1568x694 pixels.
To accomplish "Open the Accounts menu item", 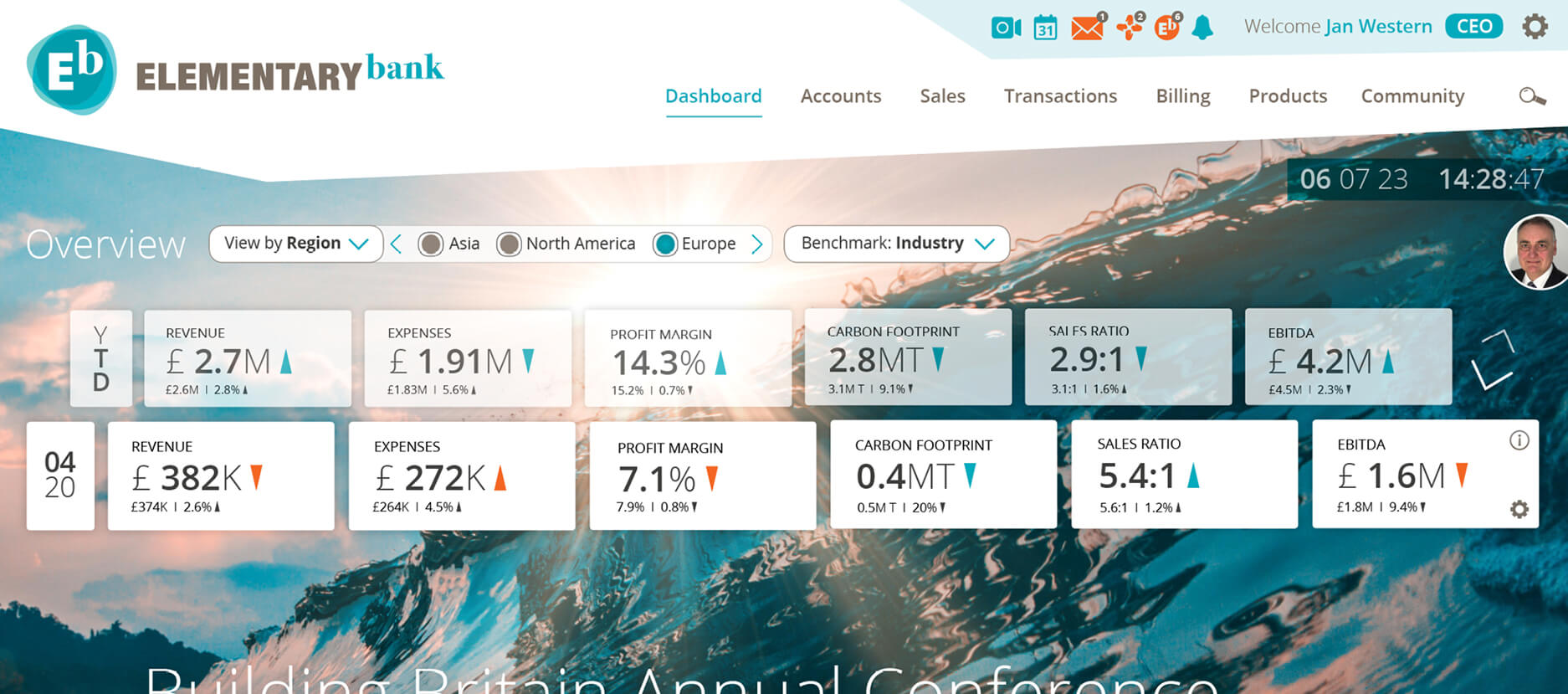I will 841,96.
